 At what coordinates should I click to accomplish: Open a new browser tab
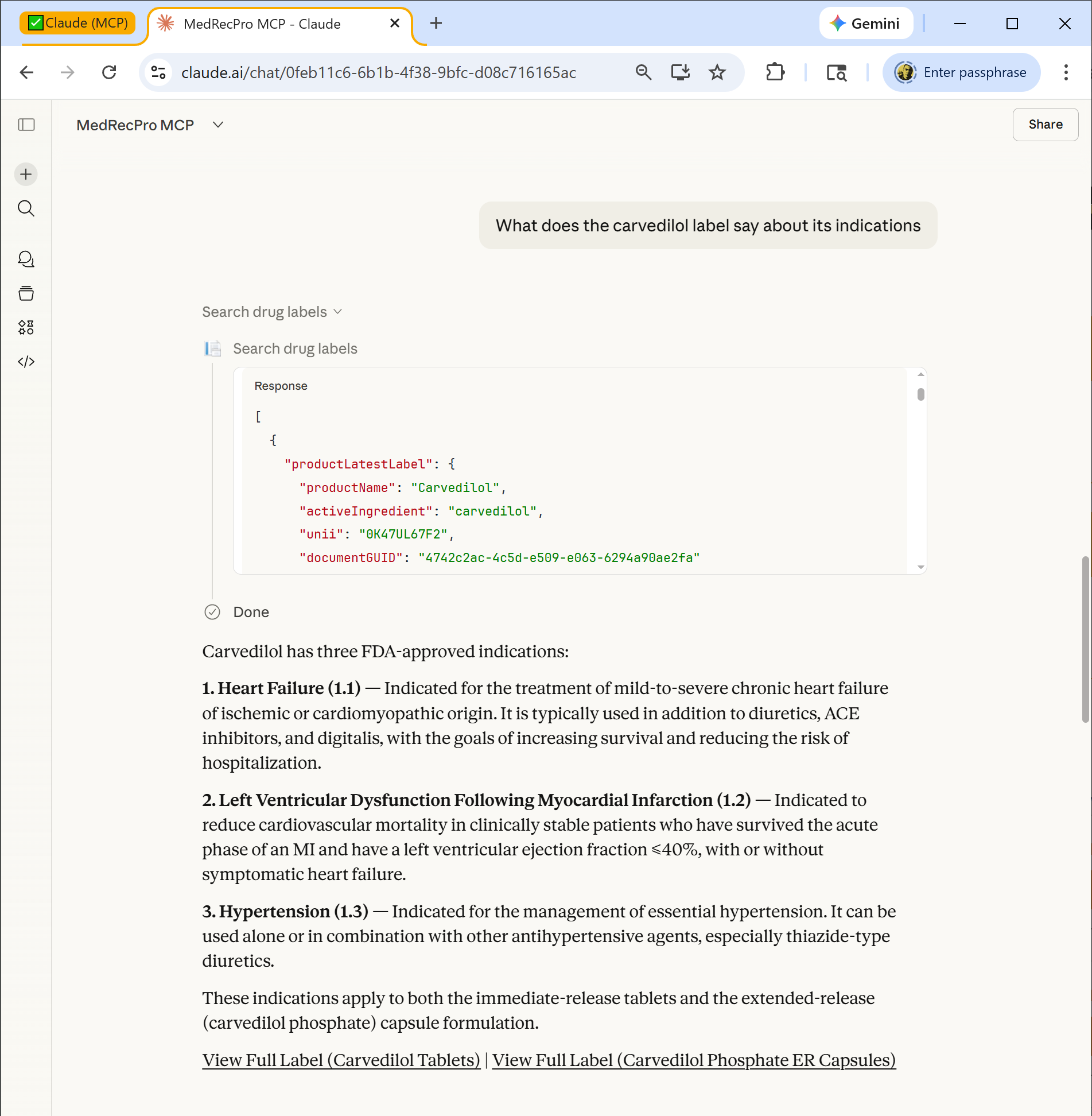[x=436, y=23]
